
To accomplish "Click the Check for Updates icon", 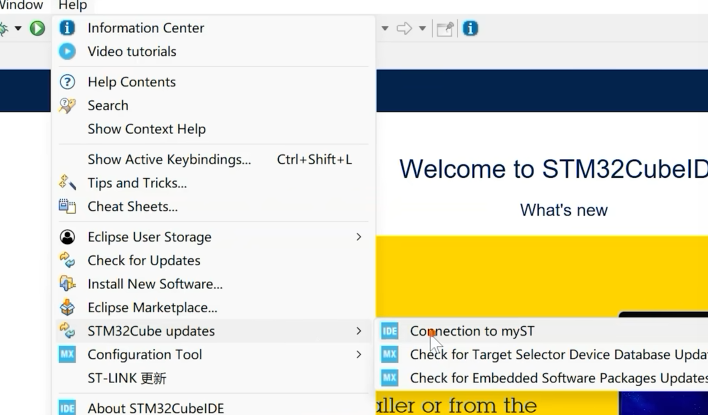I will click(x=67, y=261).
